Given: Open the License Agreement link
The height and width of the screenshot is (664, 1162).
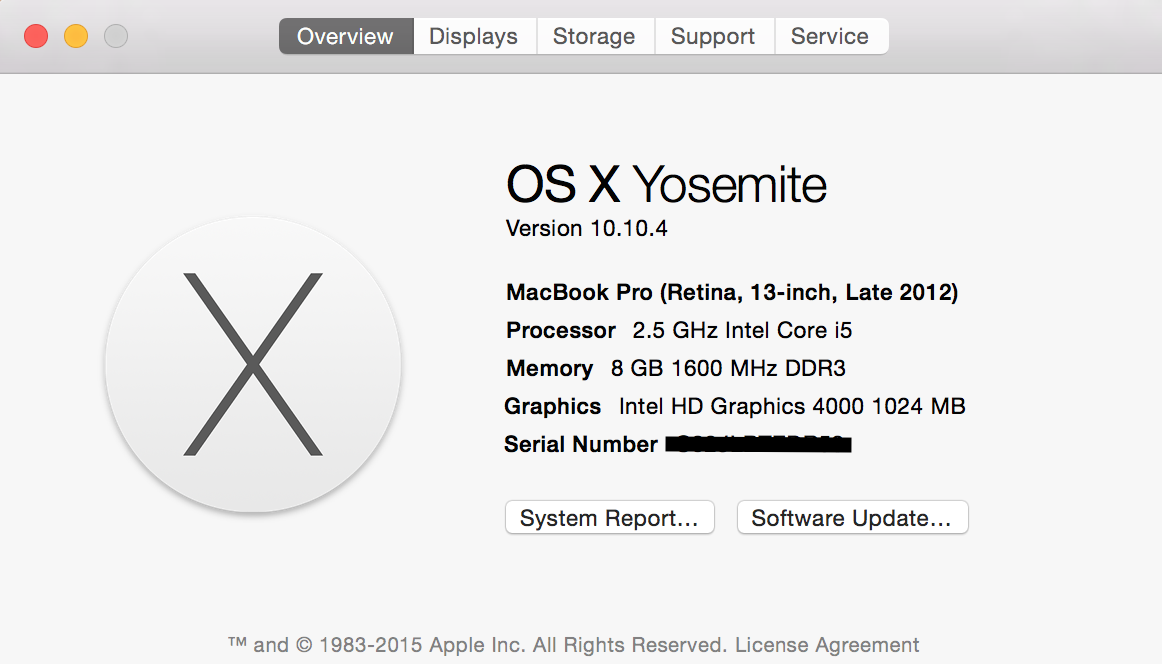Looking at the screenshot, I should click(x=827, y=645).
